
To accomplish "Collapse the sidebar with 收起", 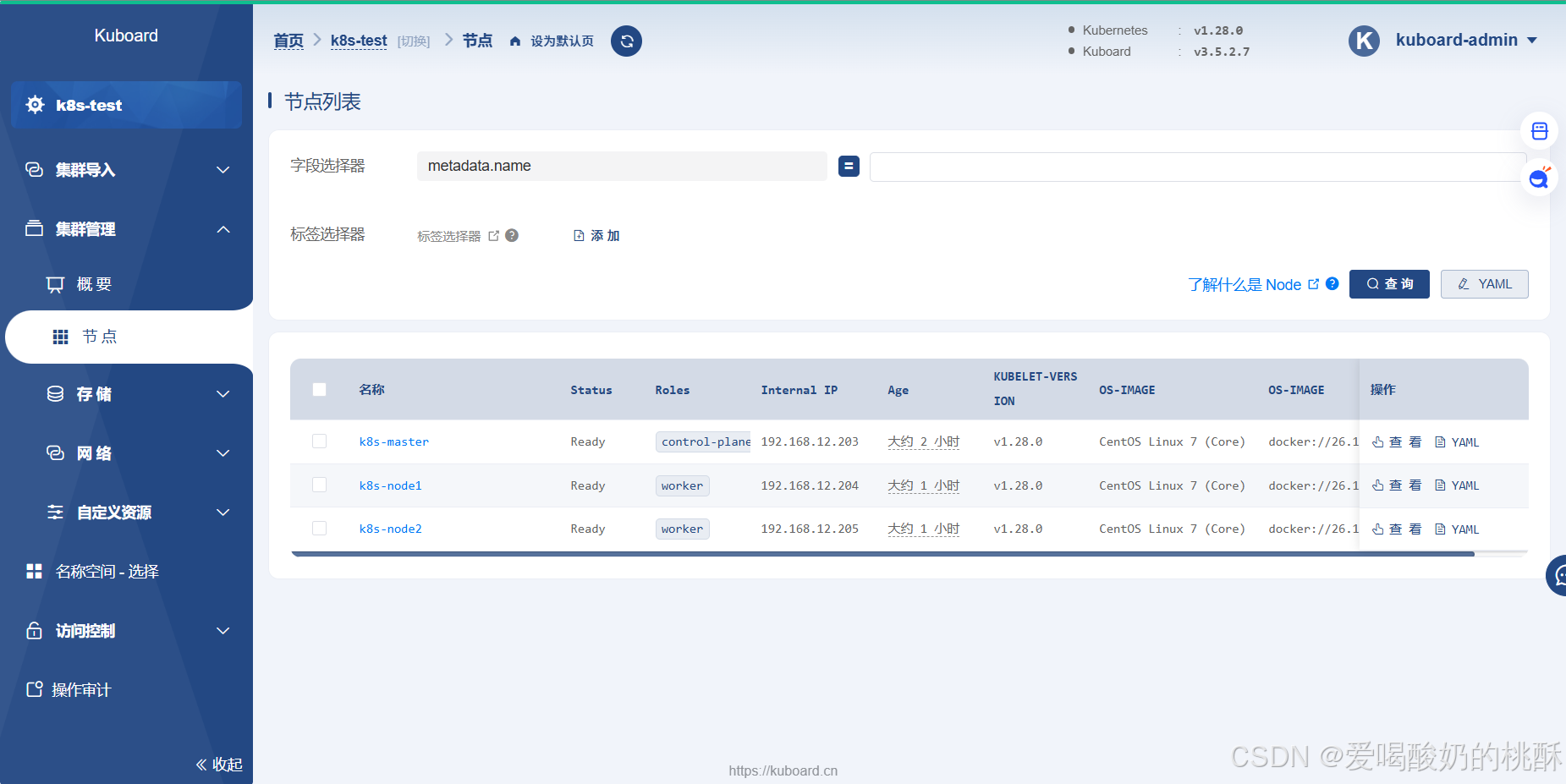I will tap(219, 765).
